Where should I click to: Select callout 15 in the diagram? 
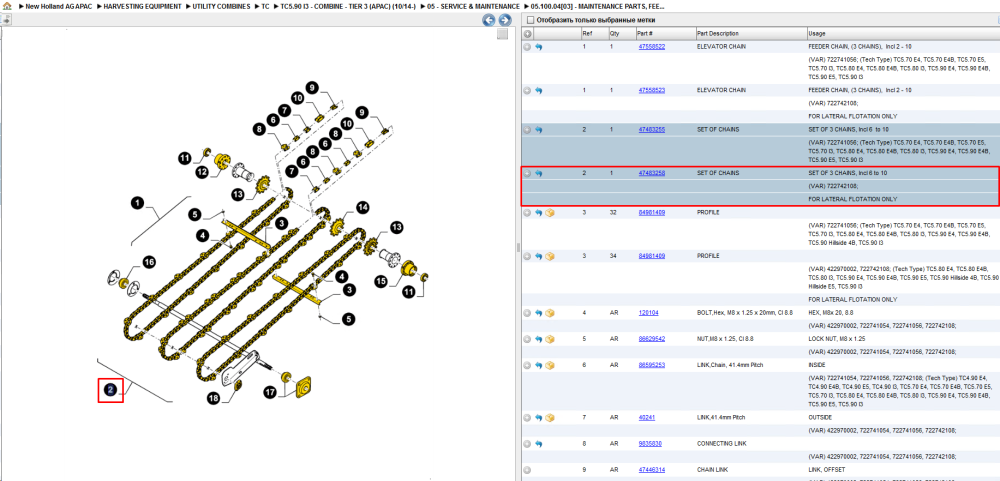[x=382, y=281]
